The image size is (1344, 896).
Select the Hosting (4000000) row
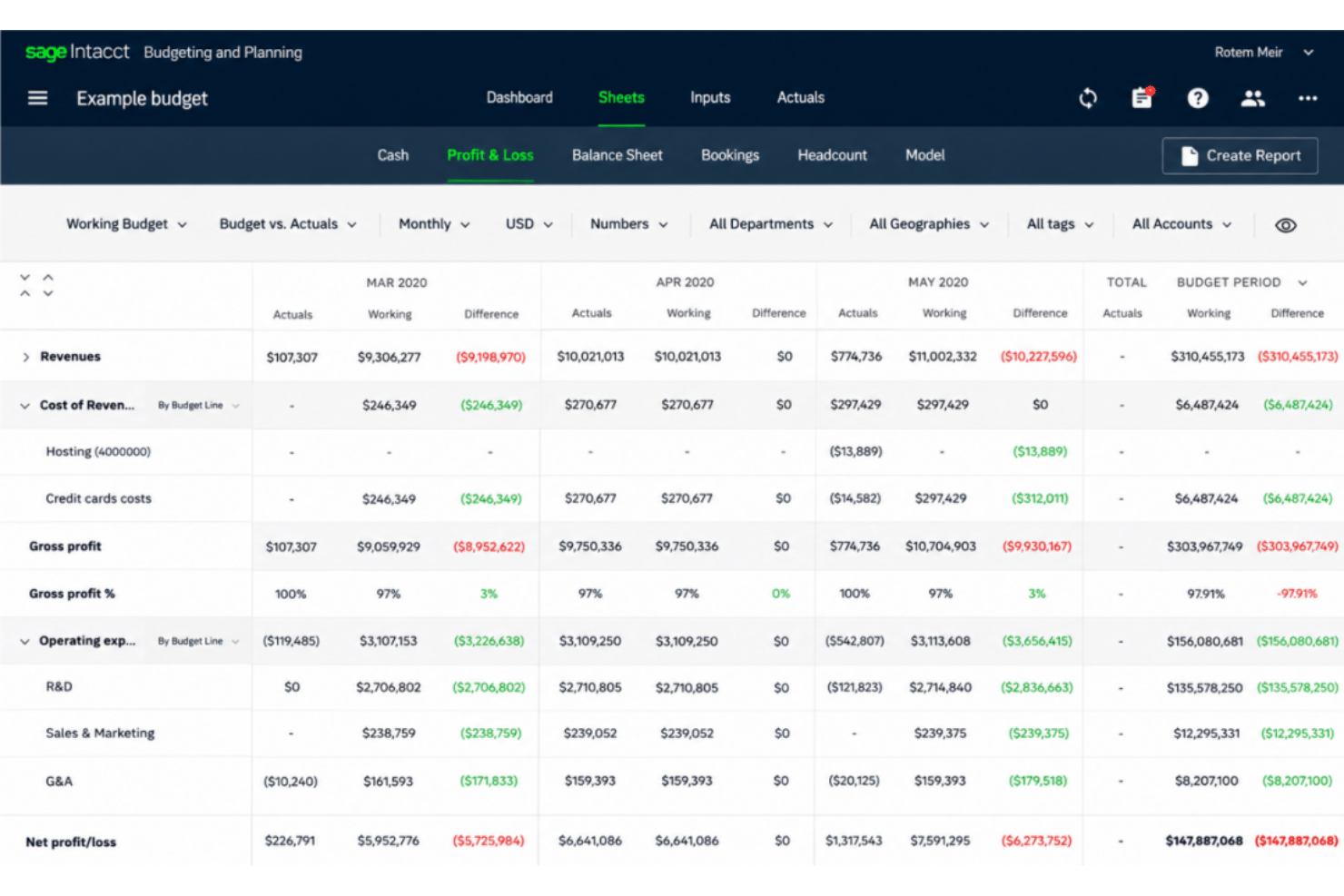coord(98,451)
